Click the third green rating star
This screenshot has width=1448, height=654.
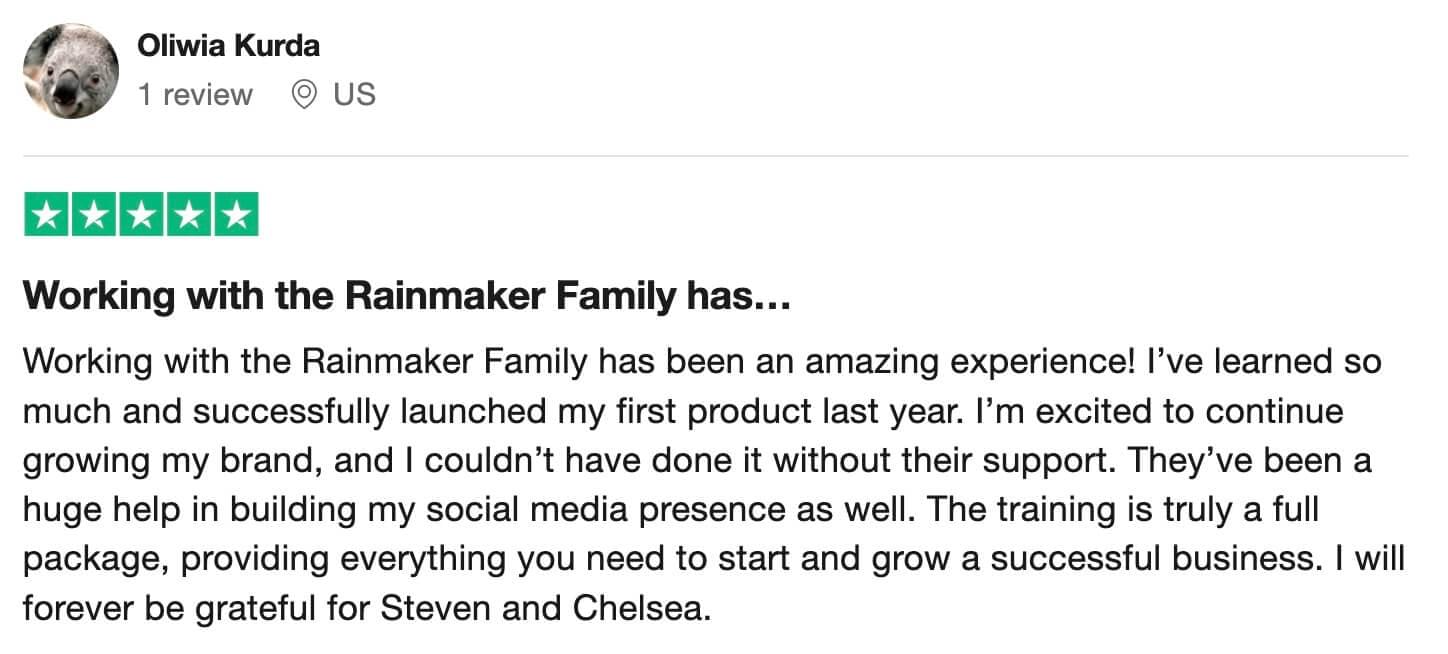coord(141,214)
